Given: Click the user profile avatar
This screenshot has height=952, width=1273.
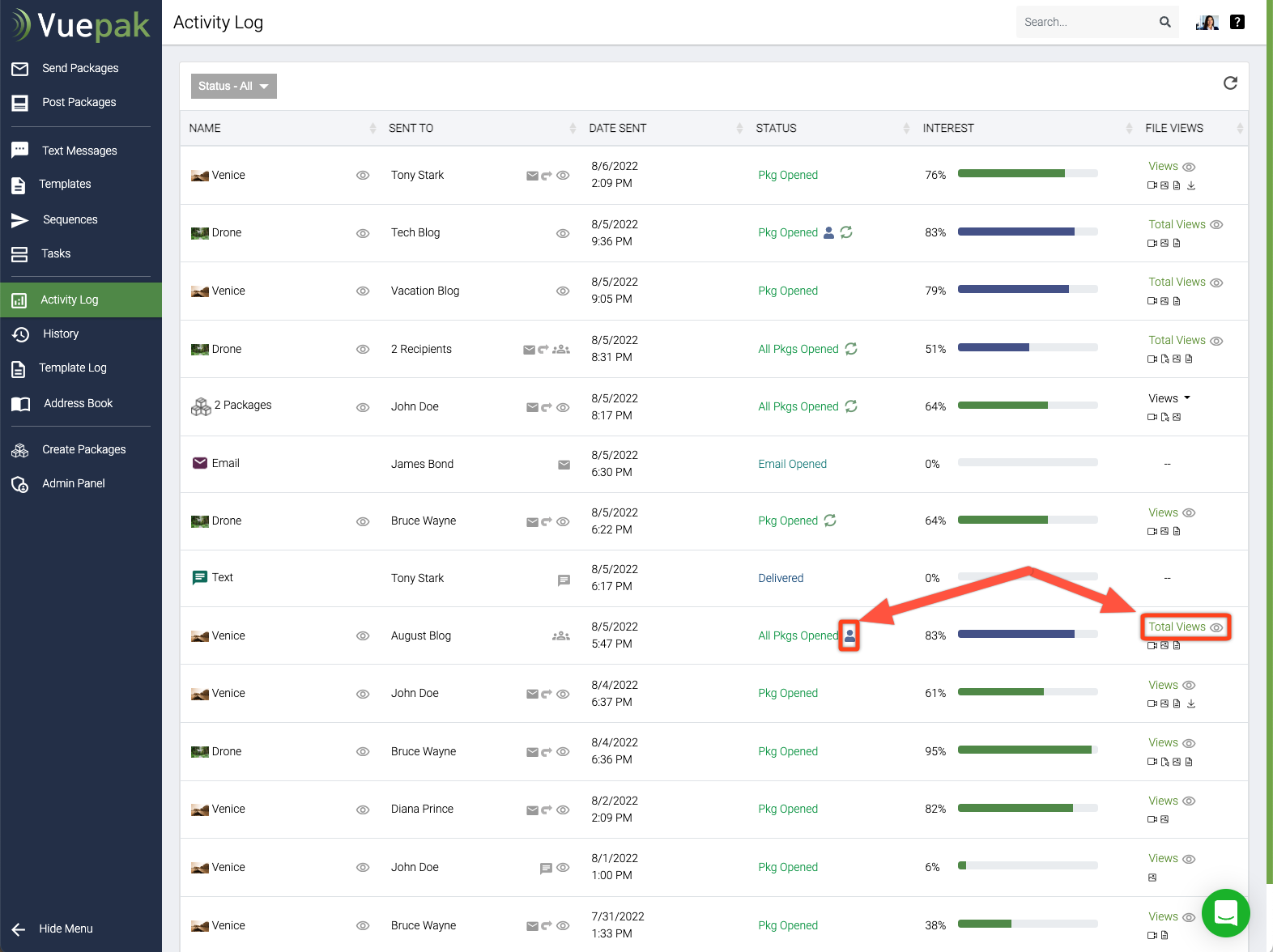Looking at the screenshot, I should (x=1207, y=22).
